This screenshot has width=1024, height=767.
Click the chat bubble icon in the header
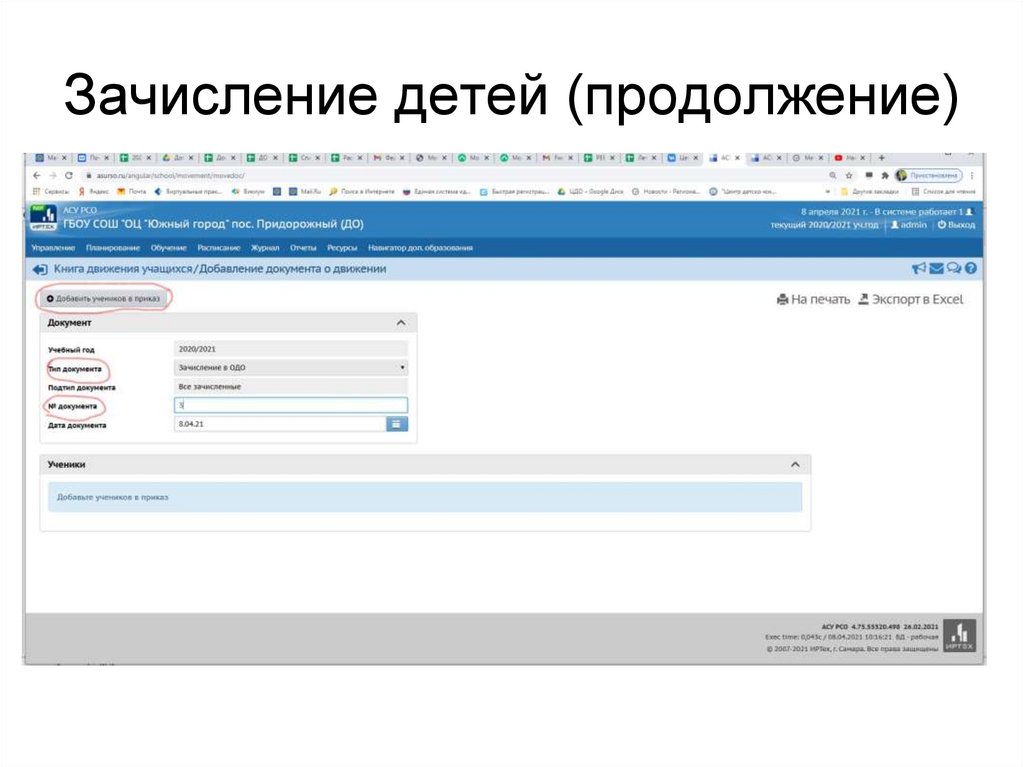pyautogui.click(x=953, y=268)
